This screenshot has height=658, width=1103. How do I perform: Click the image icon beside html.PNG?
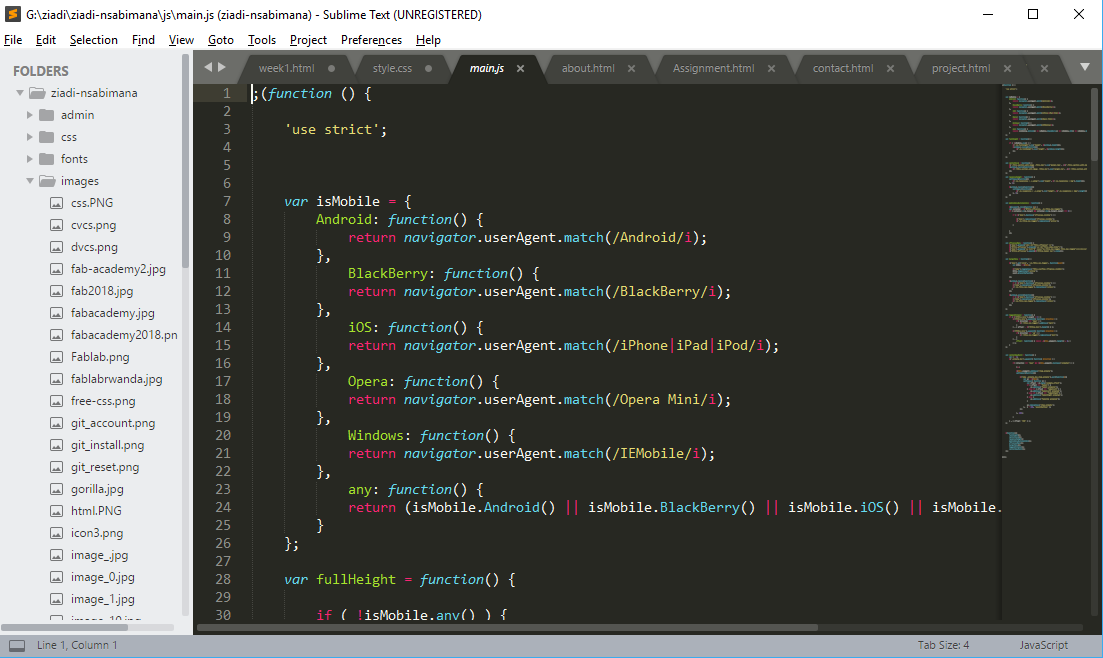[57, 510]
